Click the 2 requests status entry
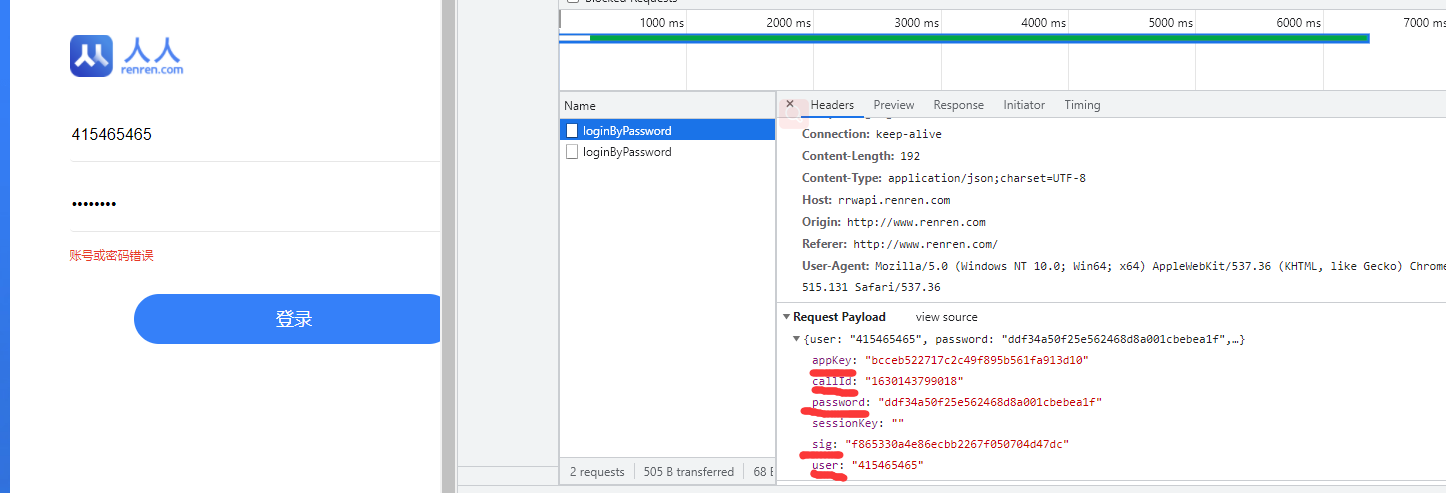The width and height of the screenshot is (1446, 493). pyautogui.click(x=597, y=472)
